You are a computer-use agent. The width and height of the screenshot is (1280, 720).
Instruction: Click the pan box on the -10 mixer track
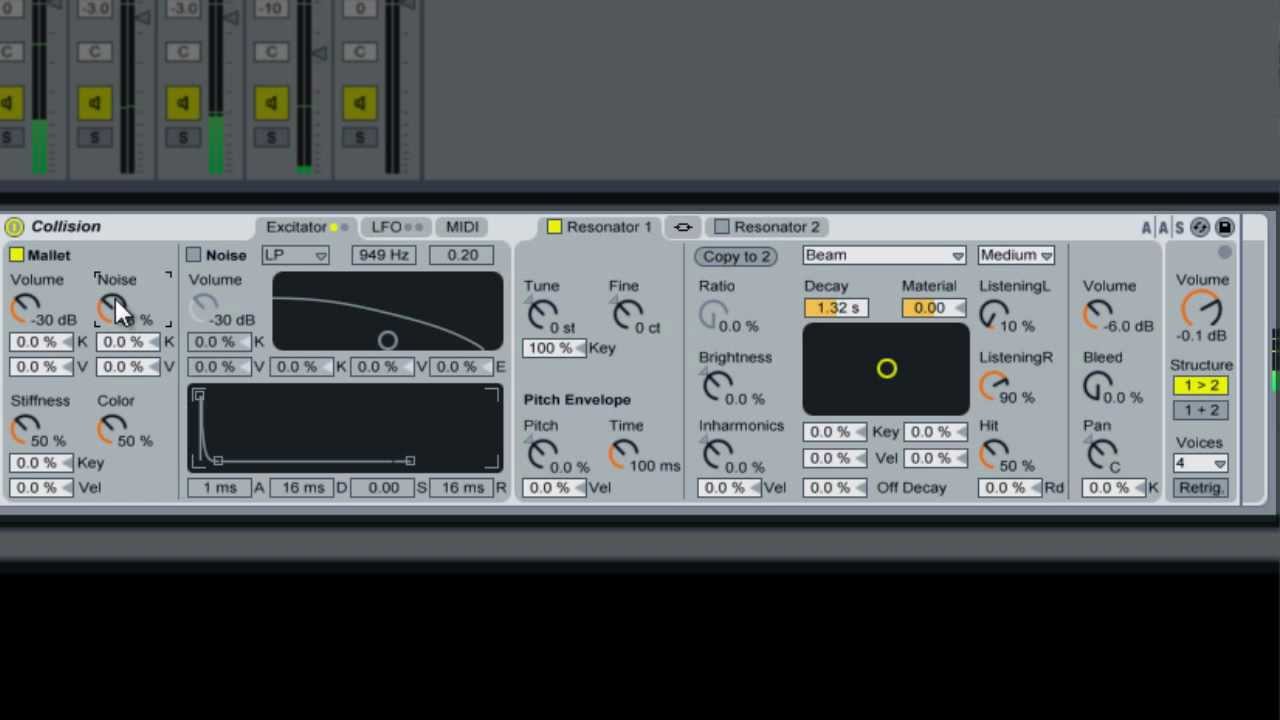tap(271, 51)
